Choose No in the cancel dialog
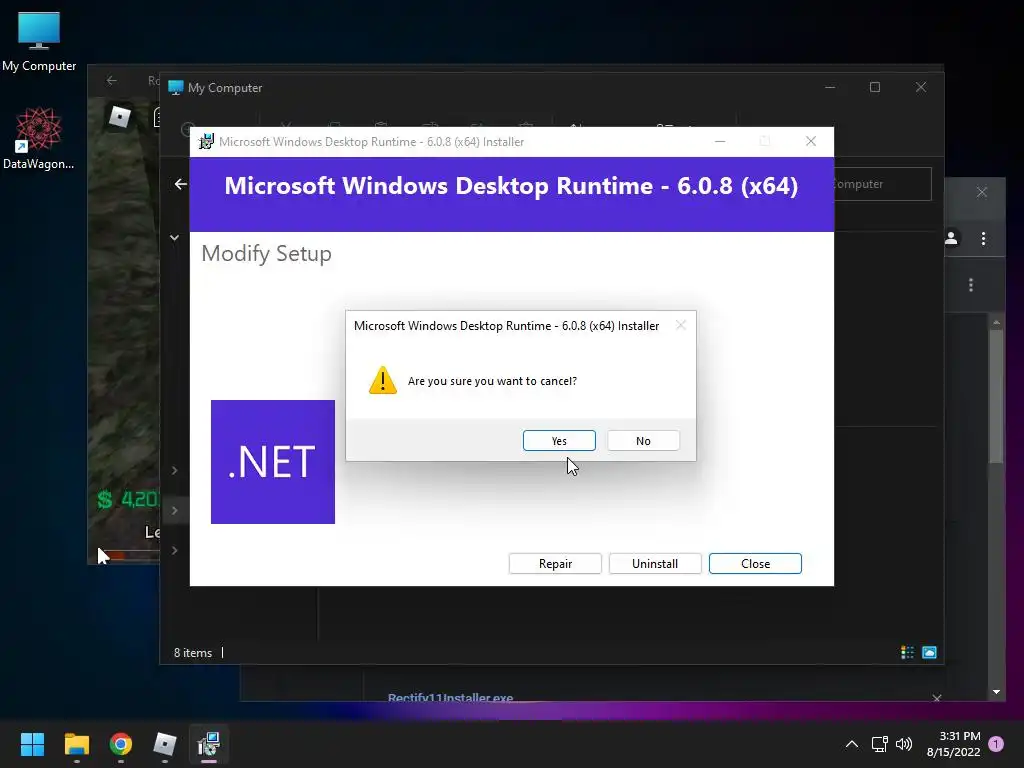This screenshot has height=768, width=1024. [643, 441]
